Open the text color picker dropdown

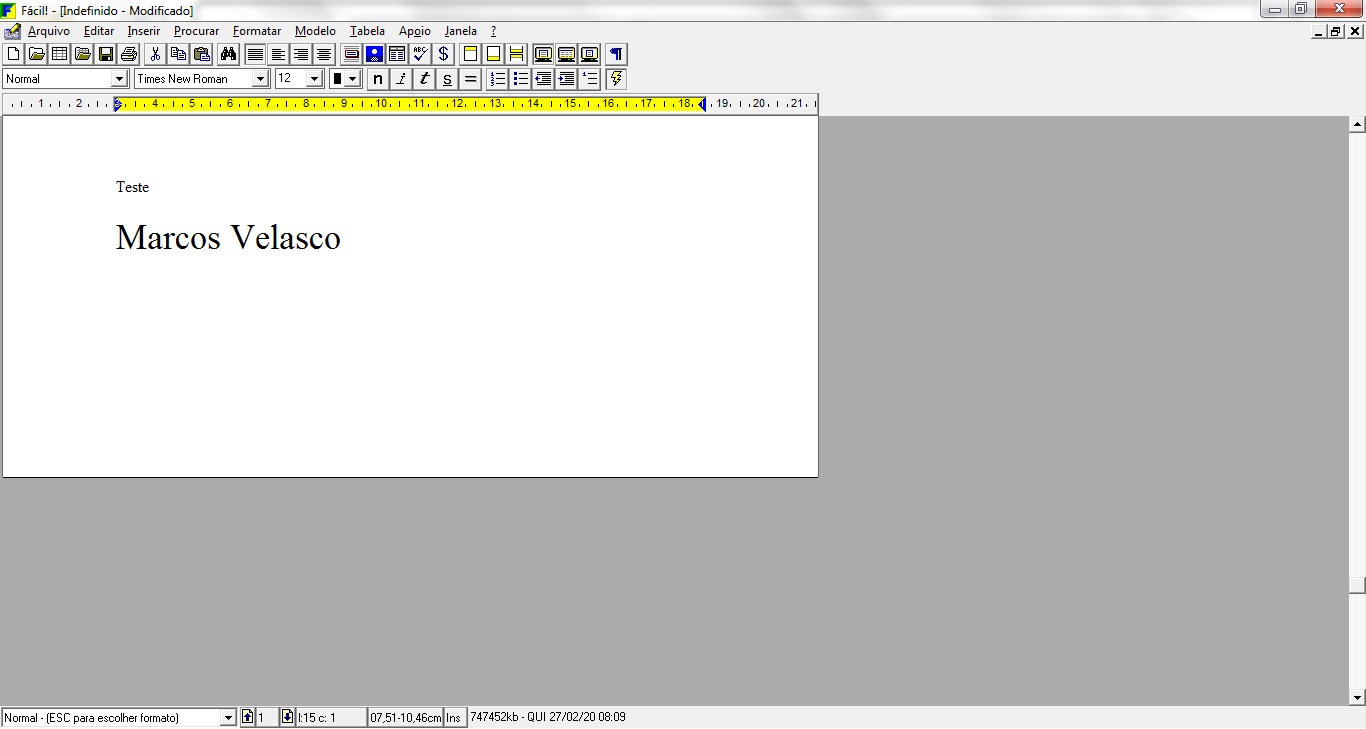[352, 79]
